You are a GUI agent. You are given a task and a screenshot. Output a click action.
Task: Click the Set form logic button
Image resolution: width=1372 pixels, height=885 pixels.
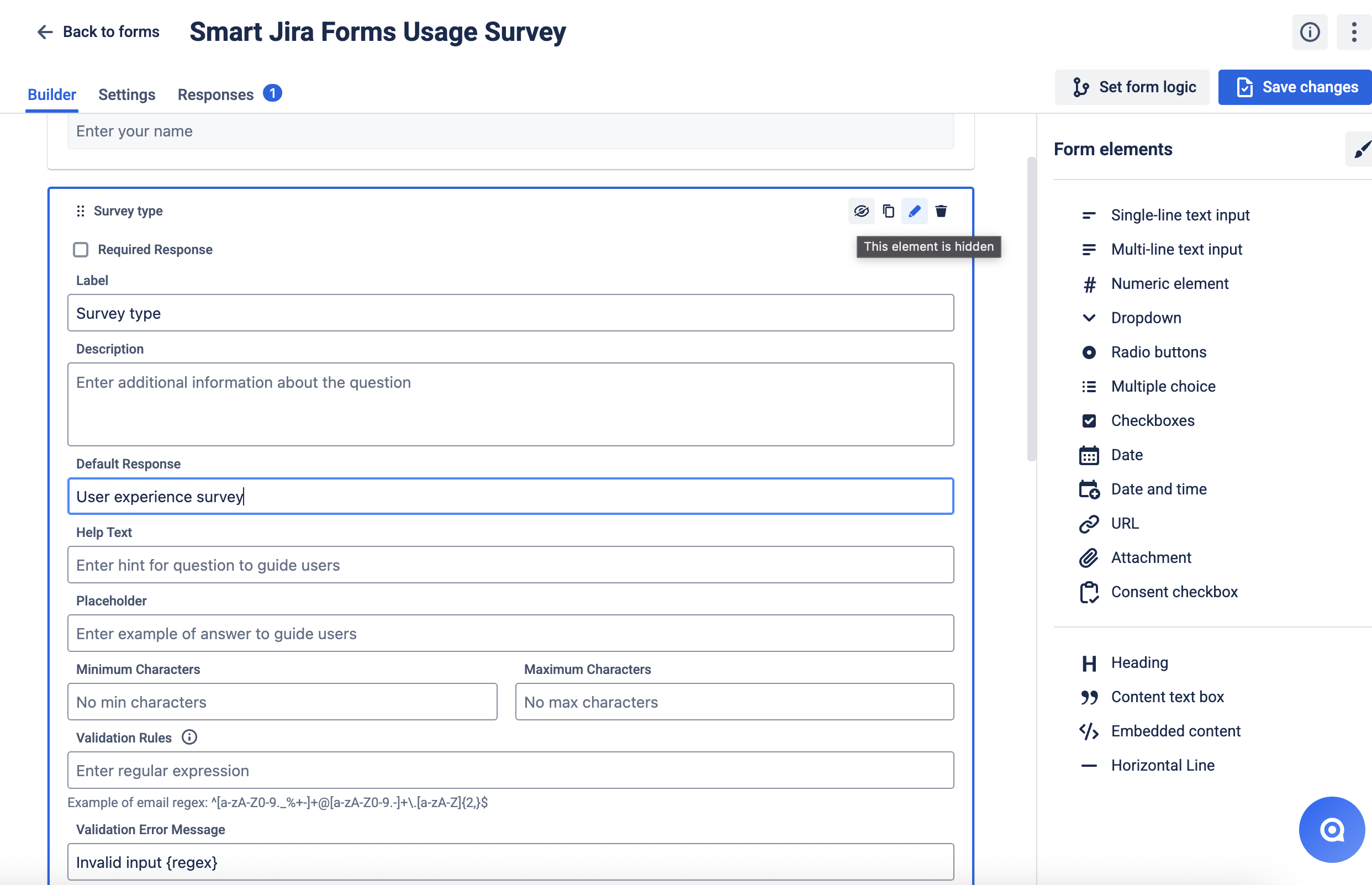[x=1132, y=87]
